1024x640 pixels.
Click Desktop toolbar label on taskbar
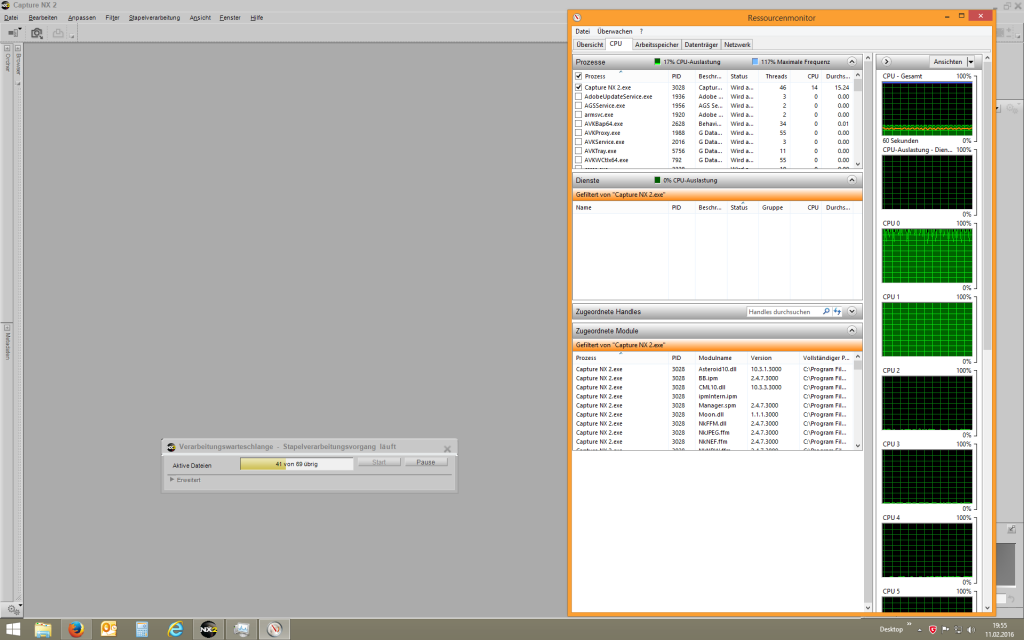tap(891, 630)
